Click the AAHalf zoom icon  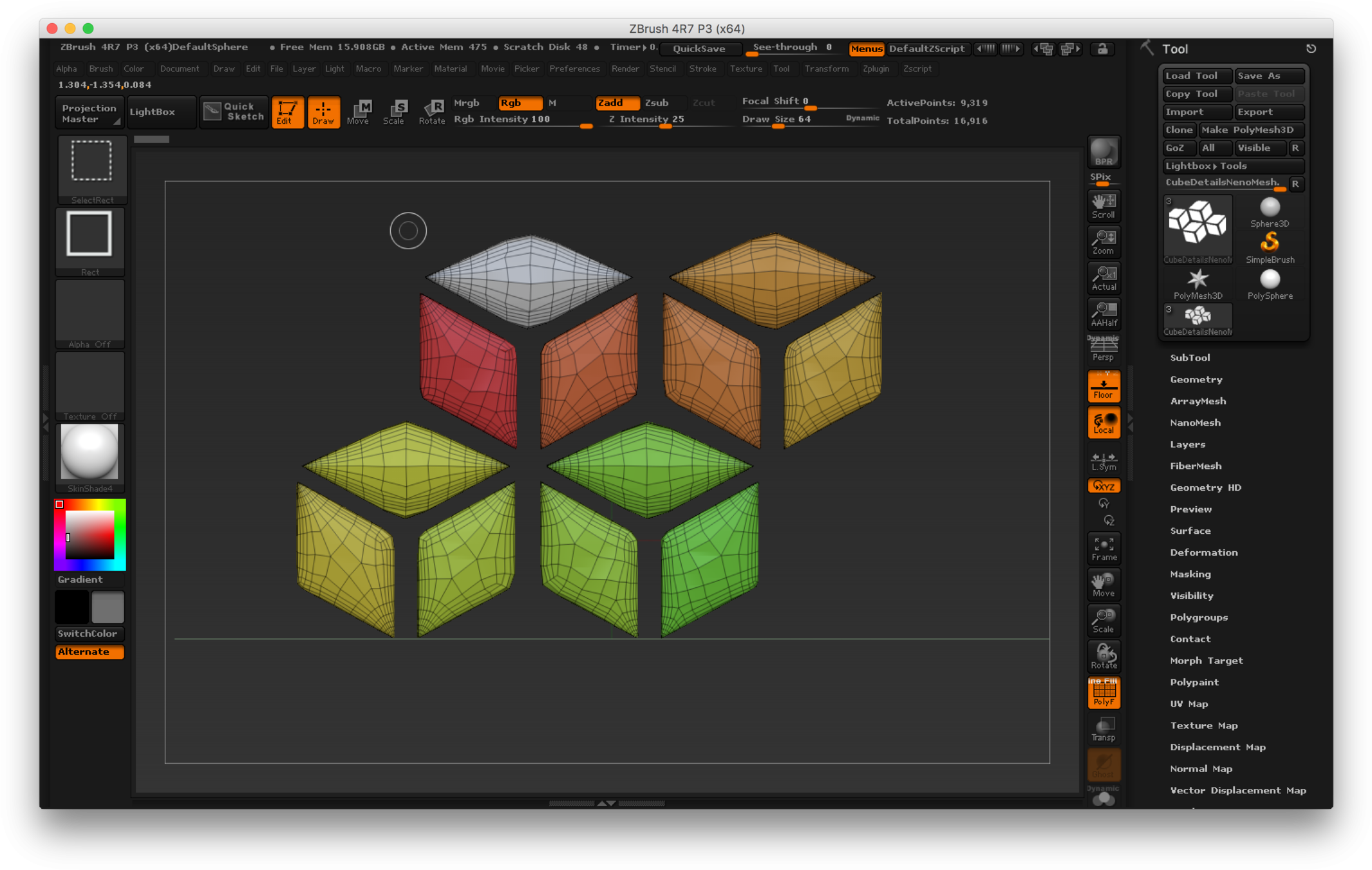point(1103,314)
